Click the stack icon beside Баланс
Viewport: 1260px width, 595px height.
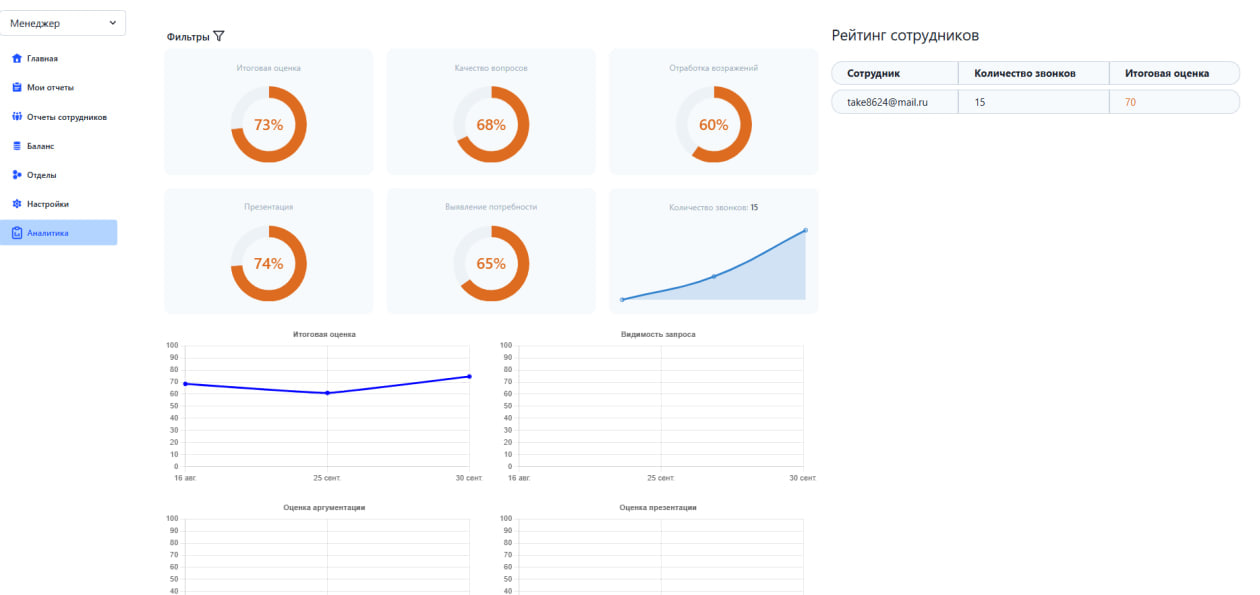[x=16, y=146]
